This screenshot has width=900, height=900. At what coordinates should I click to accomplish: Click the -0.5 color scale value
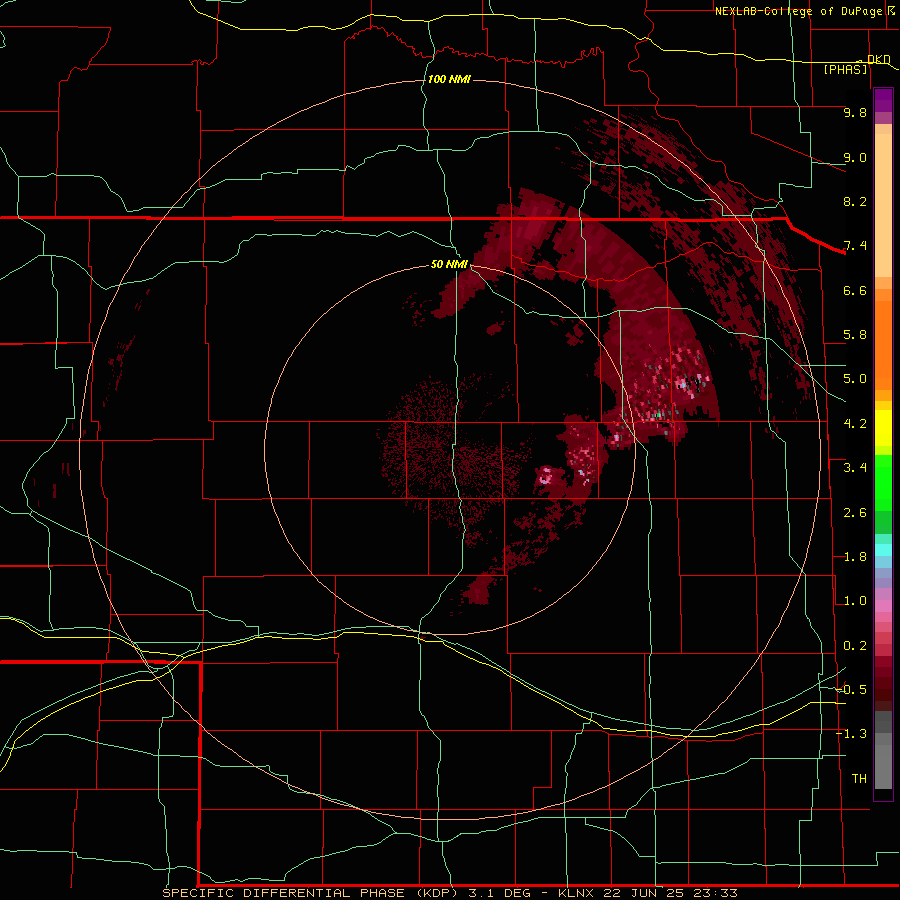pyautogui.click(x=851, y=690)
